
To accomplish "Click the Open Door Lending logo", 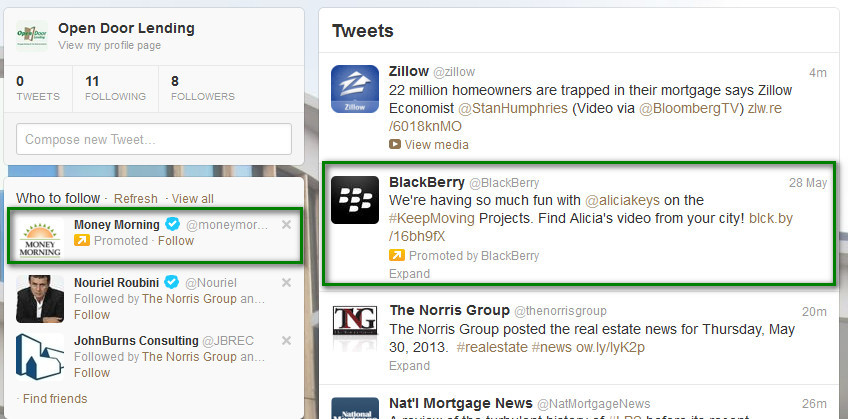I will [x=32, y=36].
